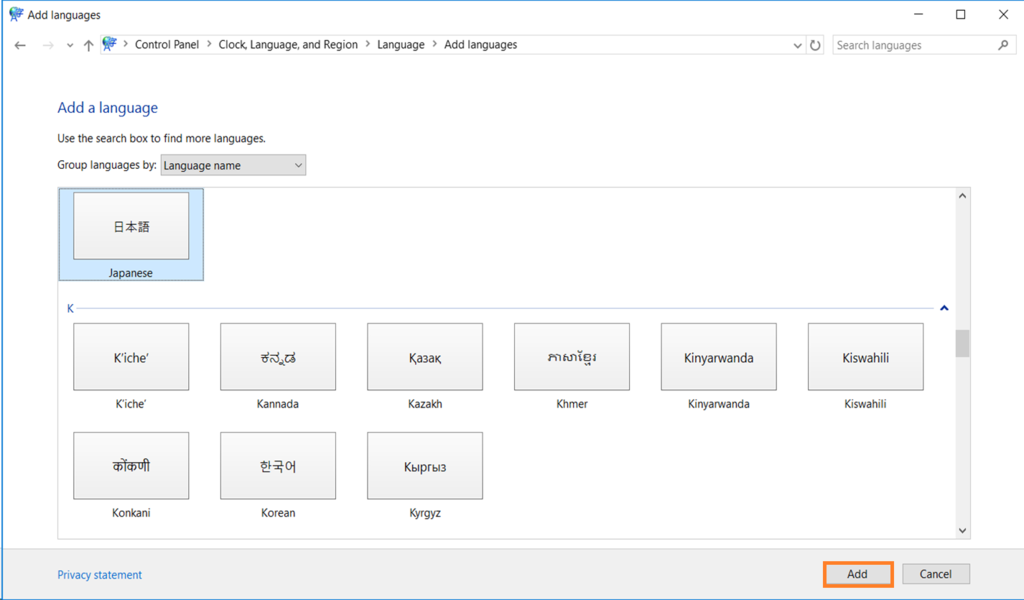Click the language list scrollbar thumb
Screen dimensions: 1024x600
962,343
